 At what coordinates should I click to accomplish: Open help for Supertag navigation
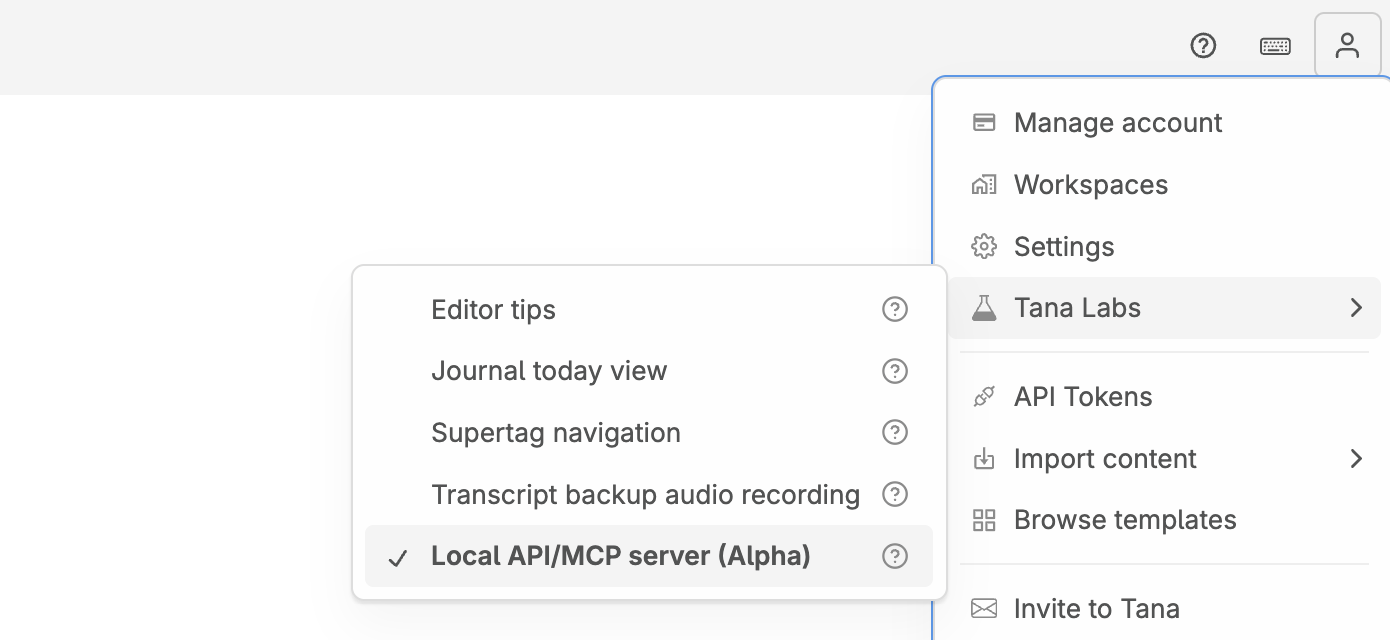(x=894, y=433)
